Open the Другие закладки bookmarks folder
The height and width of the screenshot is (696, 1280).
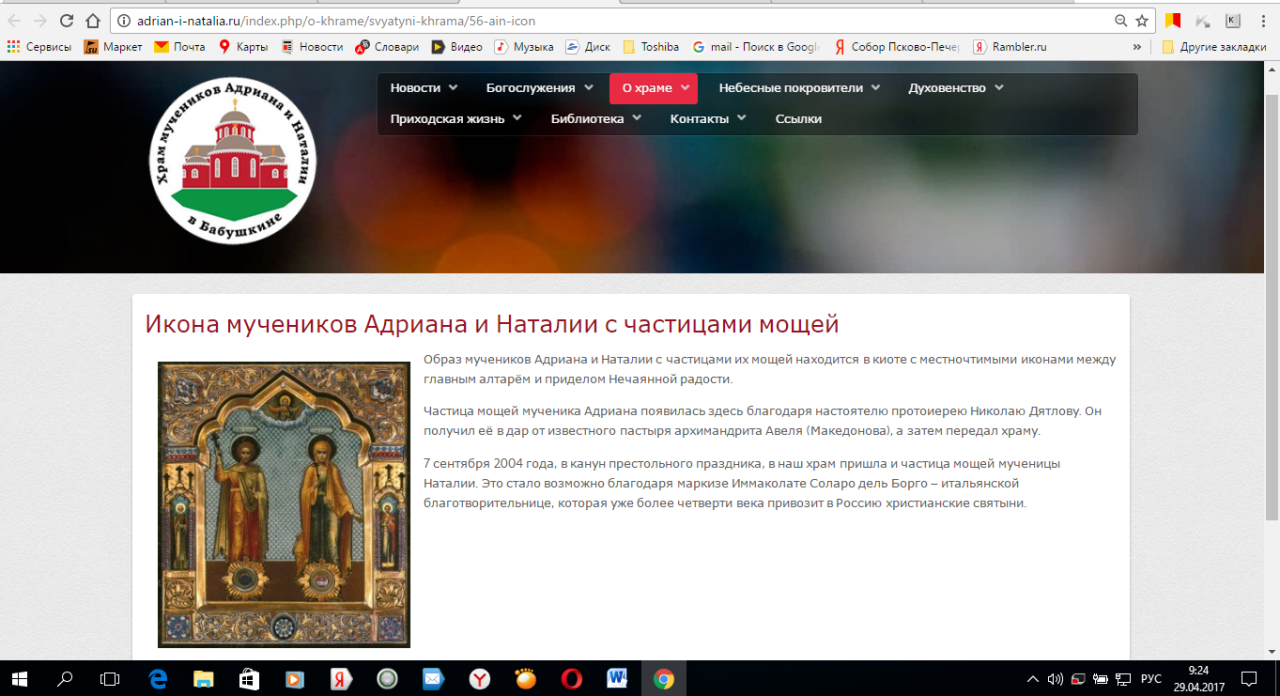pos(1214,46)
